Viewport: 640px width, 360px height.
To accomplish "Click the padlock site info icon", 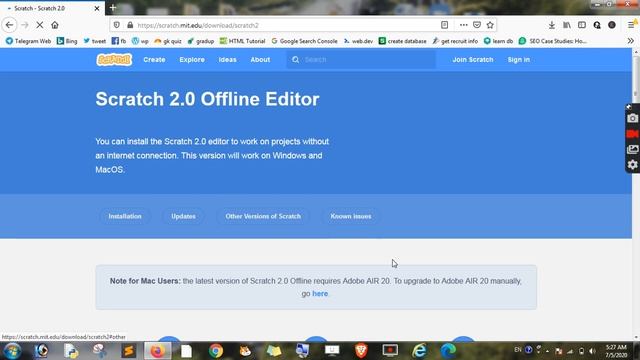I will [x=130, y=25].
